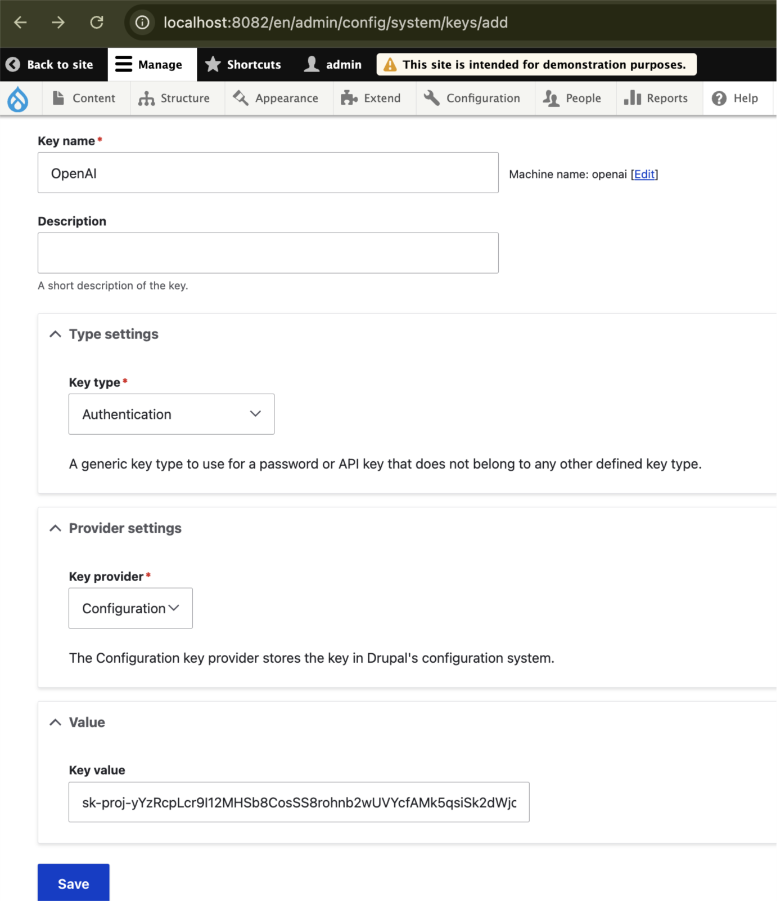The image size is (777, 901).
Task: Click the hamburger Manage icon
Action: (x=123, y=64)
